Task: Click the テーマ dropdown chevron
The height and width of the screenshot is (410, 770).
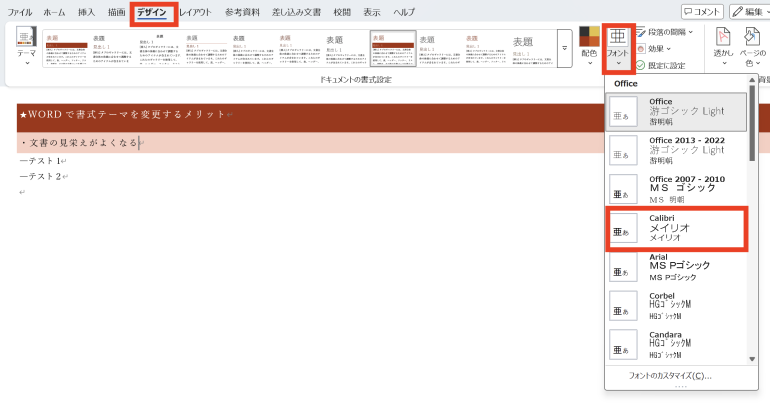Action: [27, 63]
